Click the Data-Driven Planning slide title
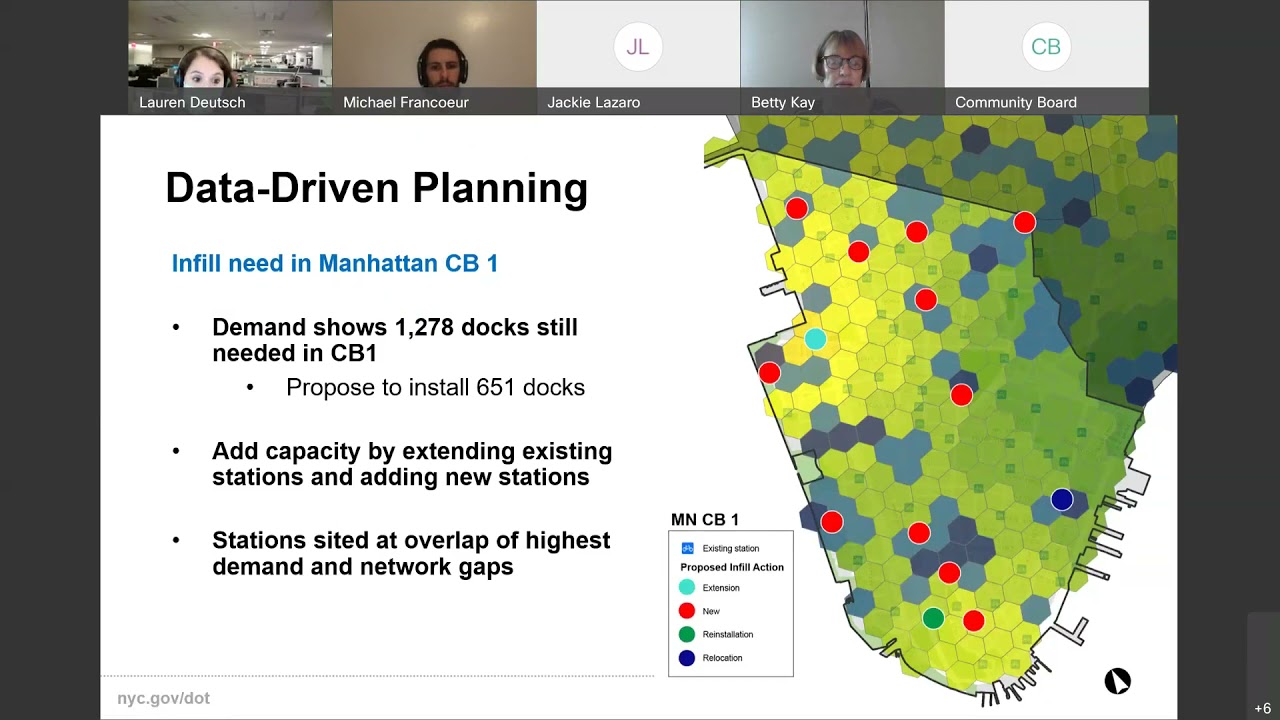Screen dimensions: 1280x720 376,188
